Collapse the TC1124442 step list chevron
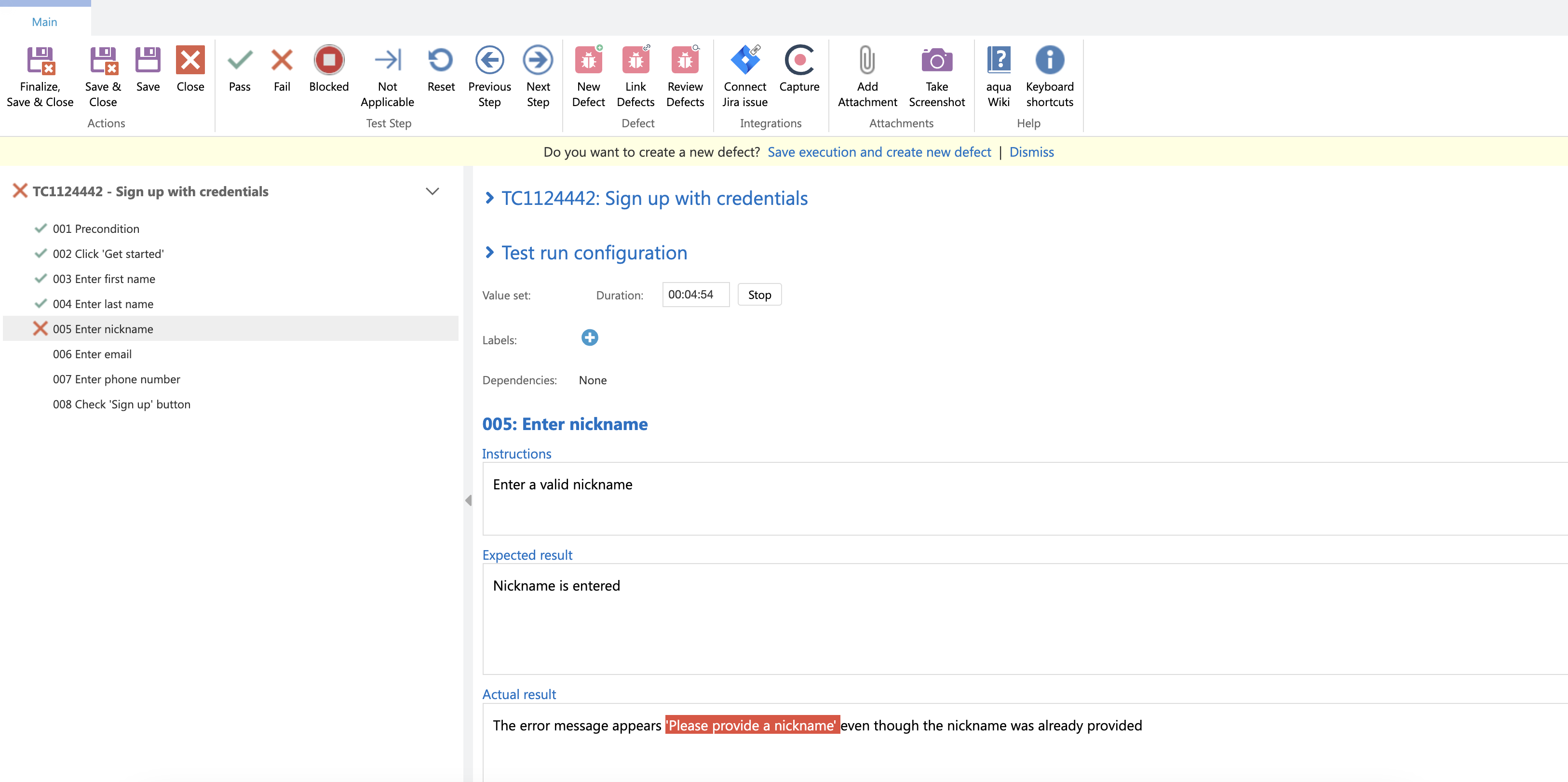This screenshot has height=782, width=1568. (432, 191)
